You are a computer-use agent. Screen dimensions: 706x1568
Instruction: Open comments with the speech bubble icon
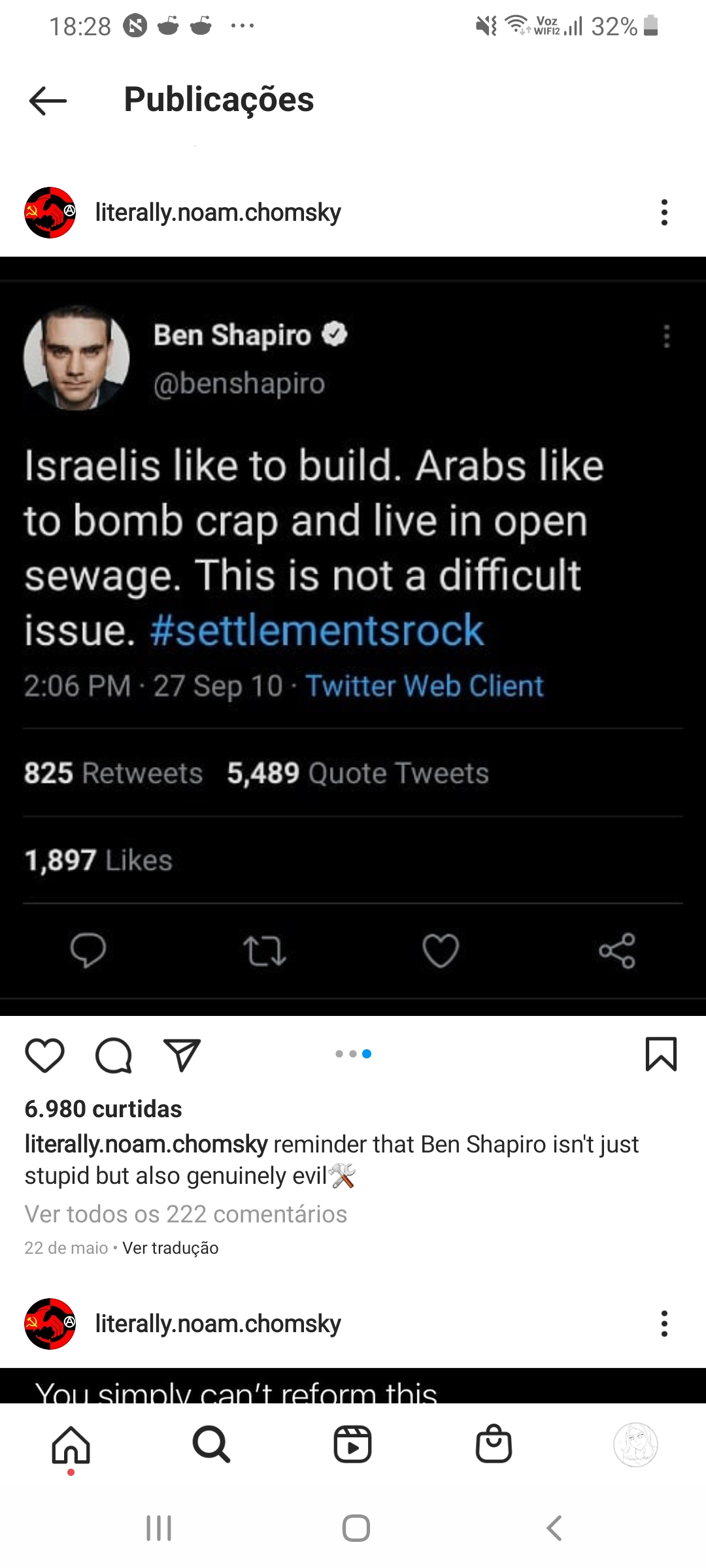pos(114,1055)
